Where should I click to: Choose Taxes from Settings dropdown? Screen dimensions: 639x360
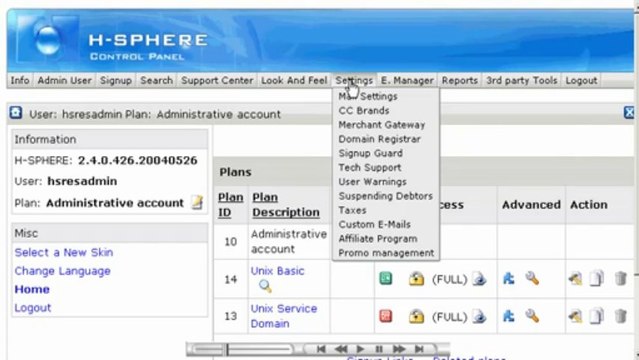tap(353, 210)
